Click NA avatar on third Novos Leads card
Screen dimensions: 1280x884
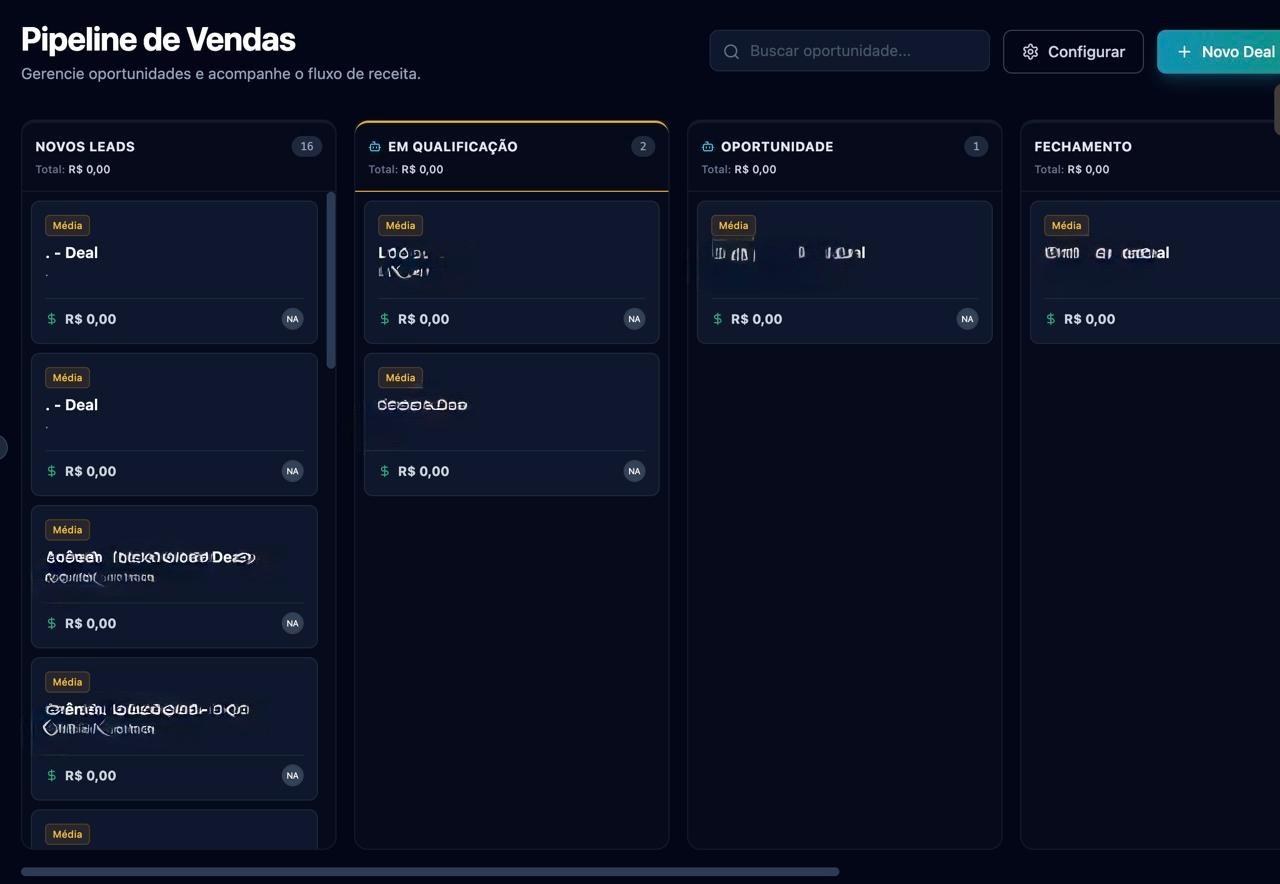pos(292,624)
